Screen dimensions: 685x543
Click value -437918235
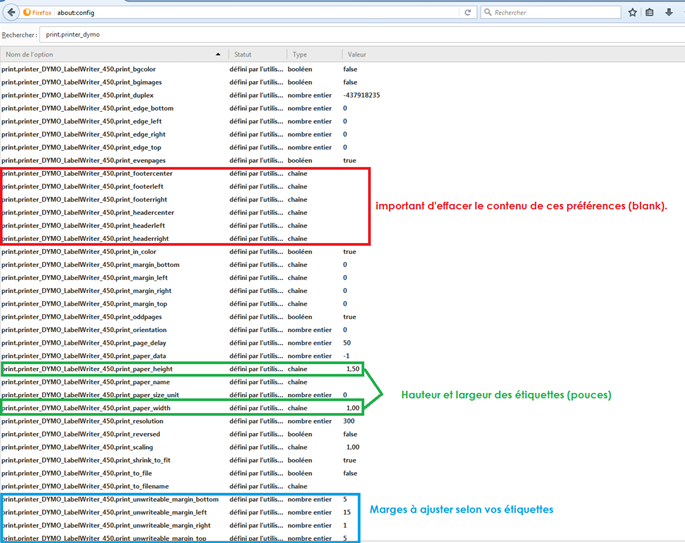point(361,95)
